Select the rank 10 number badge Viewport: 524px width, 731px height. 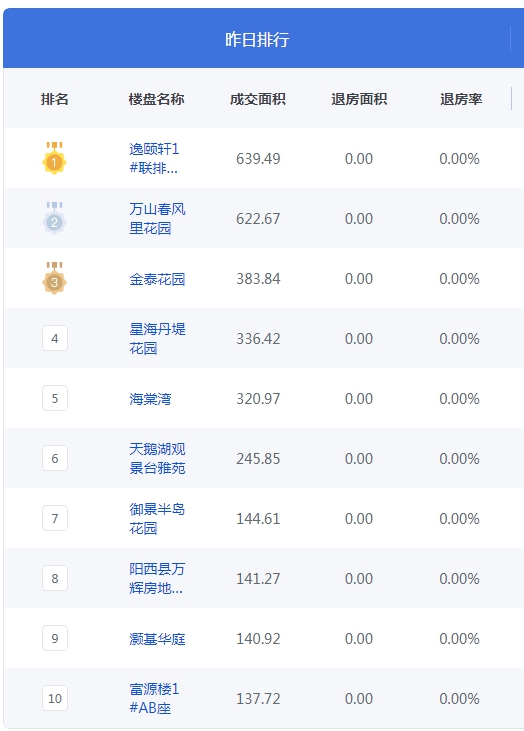click(55, 698)
